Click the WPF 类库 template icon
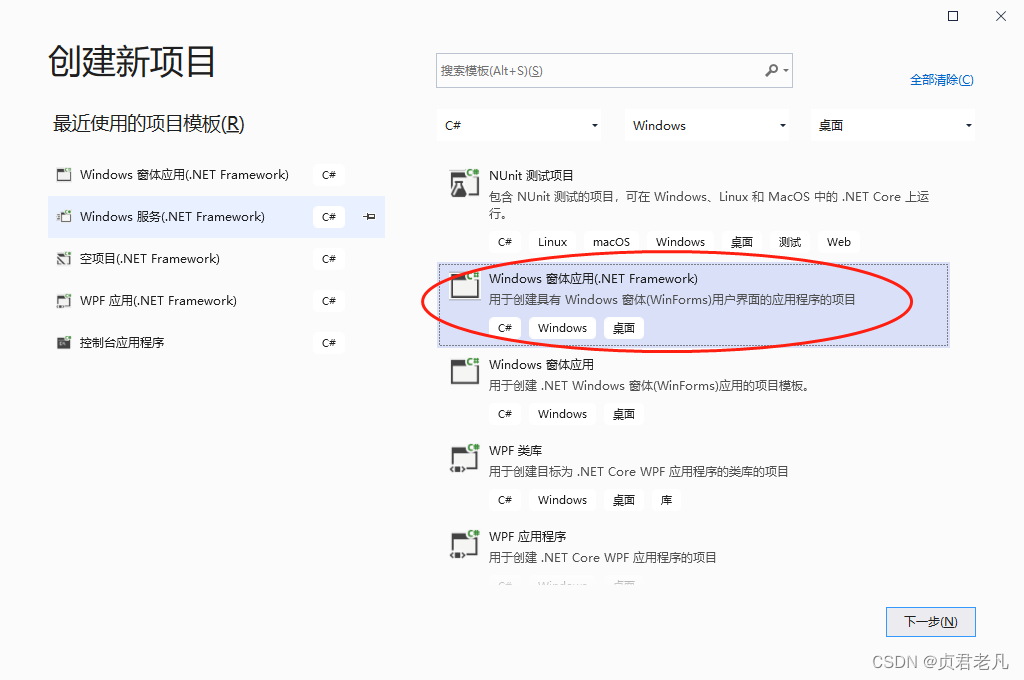This screenshot has height=680, width=1024. 464,457
